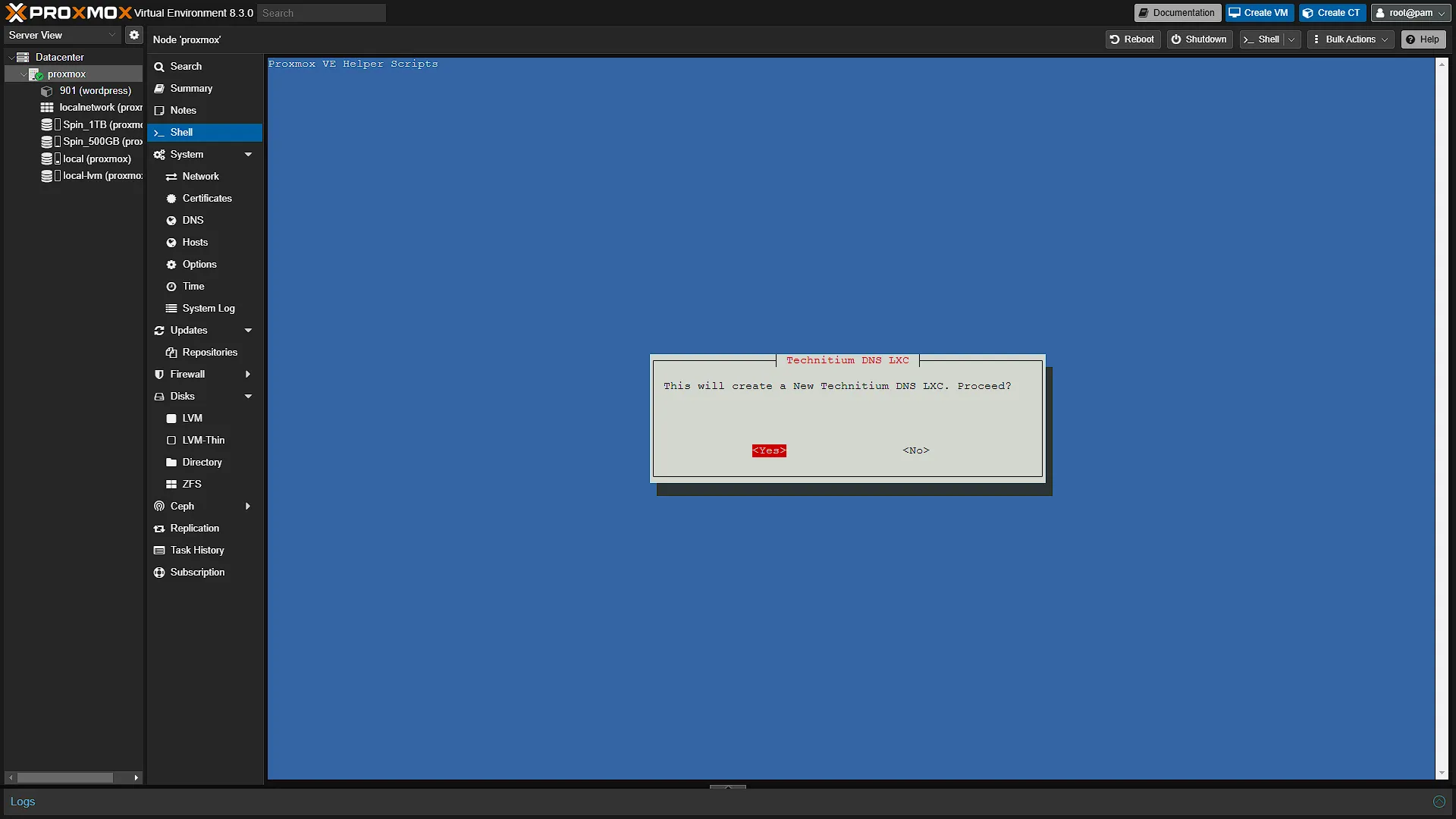Open node Options

tap(205, 265)
